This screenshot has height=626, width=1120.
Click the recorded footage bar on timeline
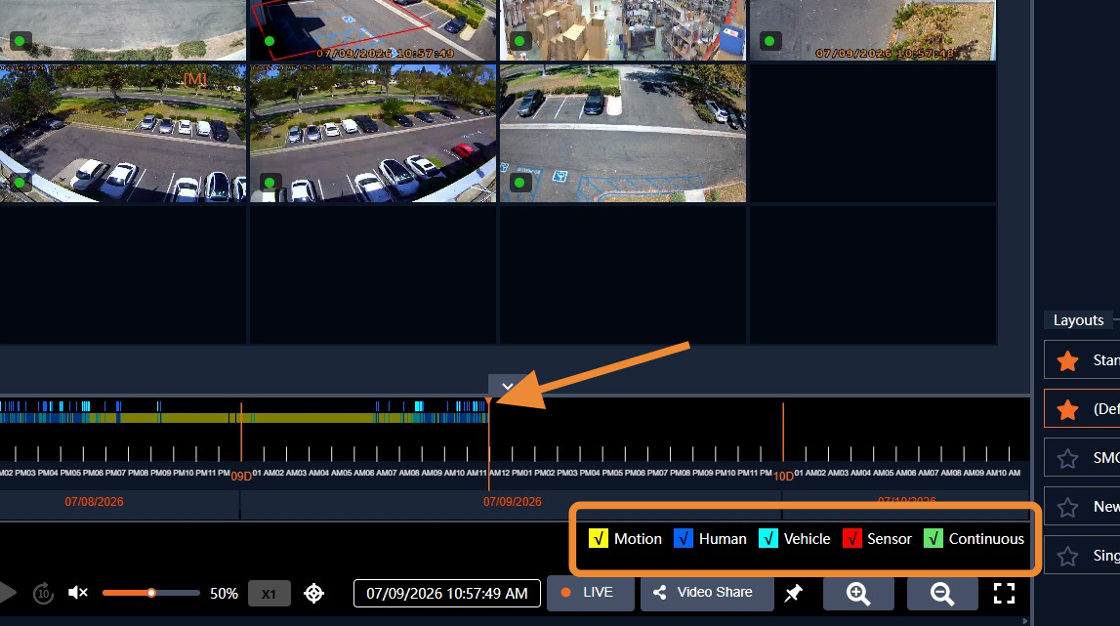[243, 417]
